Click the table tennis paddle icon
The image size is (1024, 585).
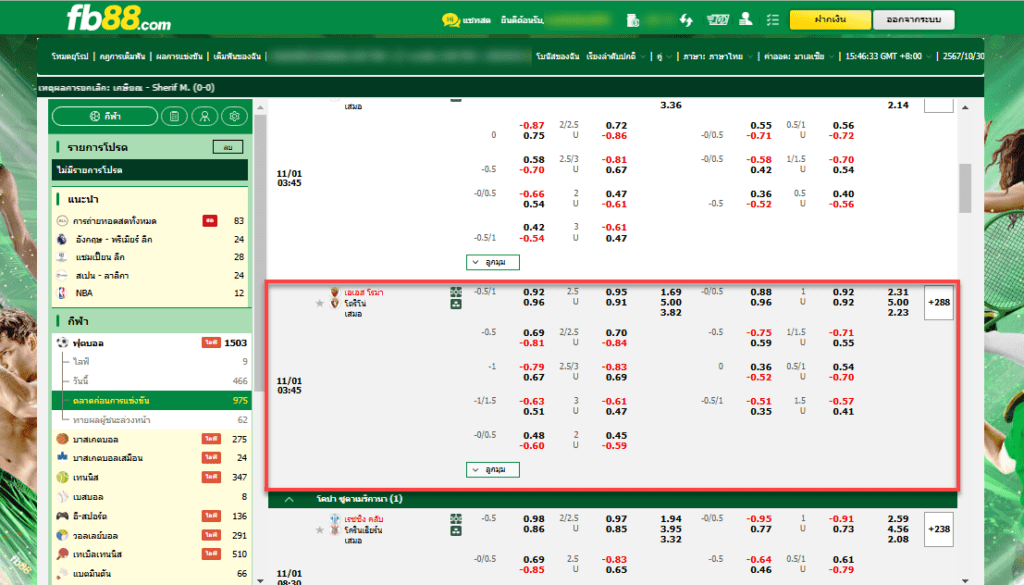point(62,554)
